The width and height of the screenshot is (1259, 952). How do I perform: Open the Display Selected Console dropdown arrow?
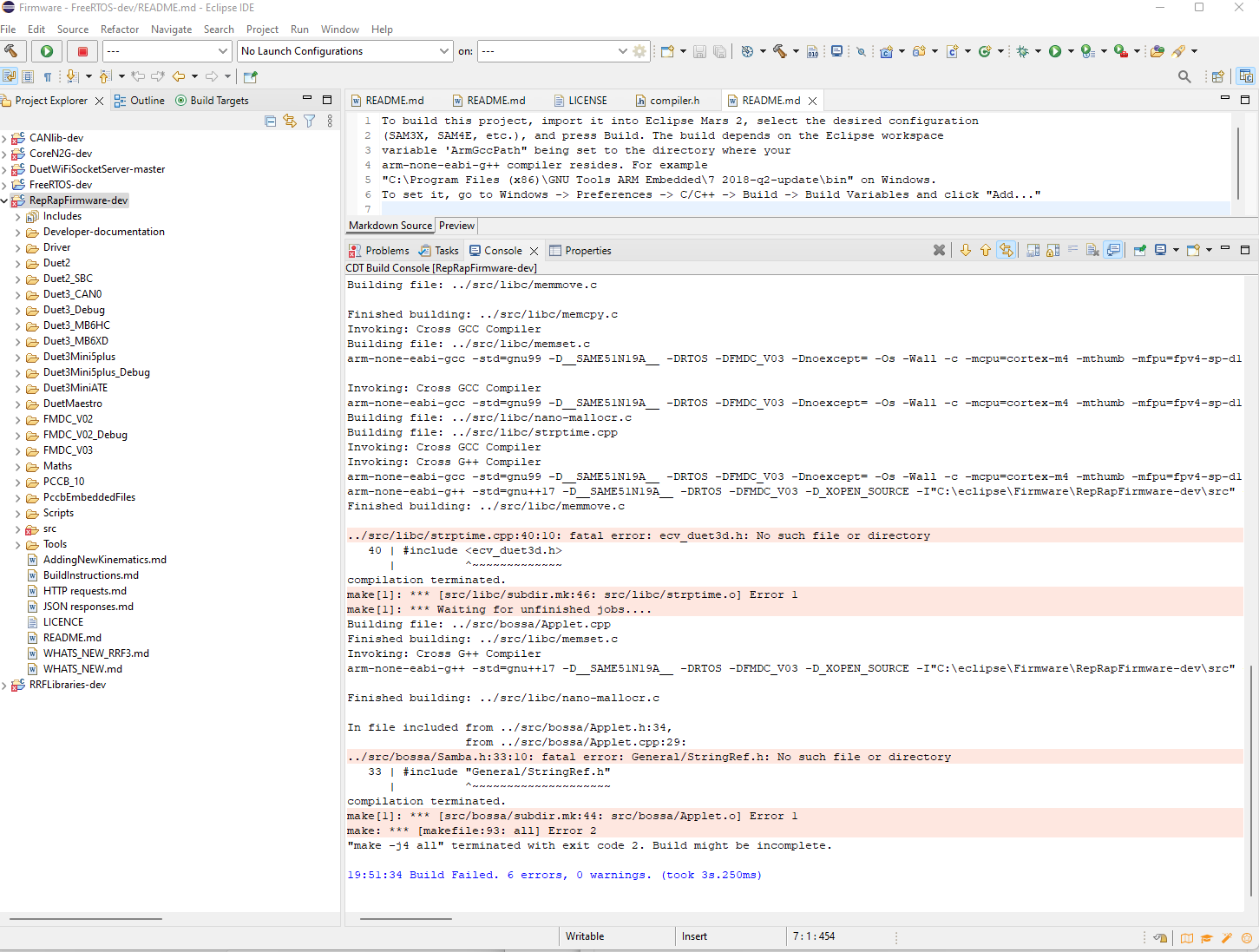(1176, 250)
